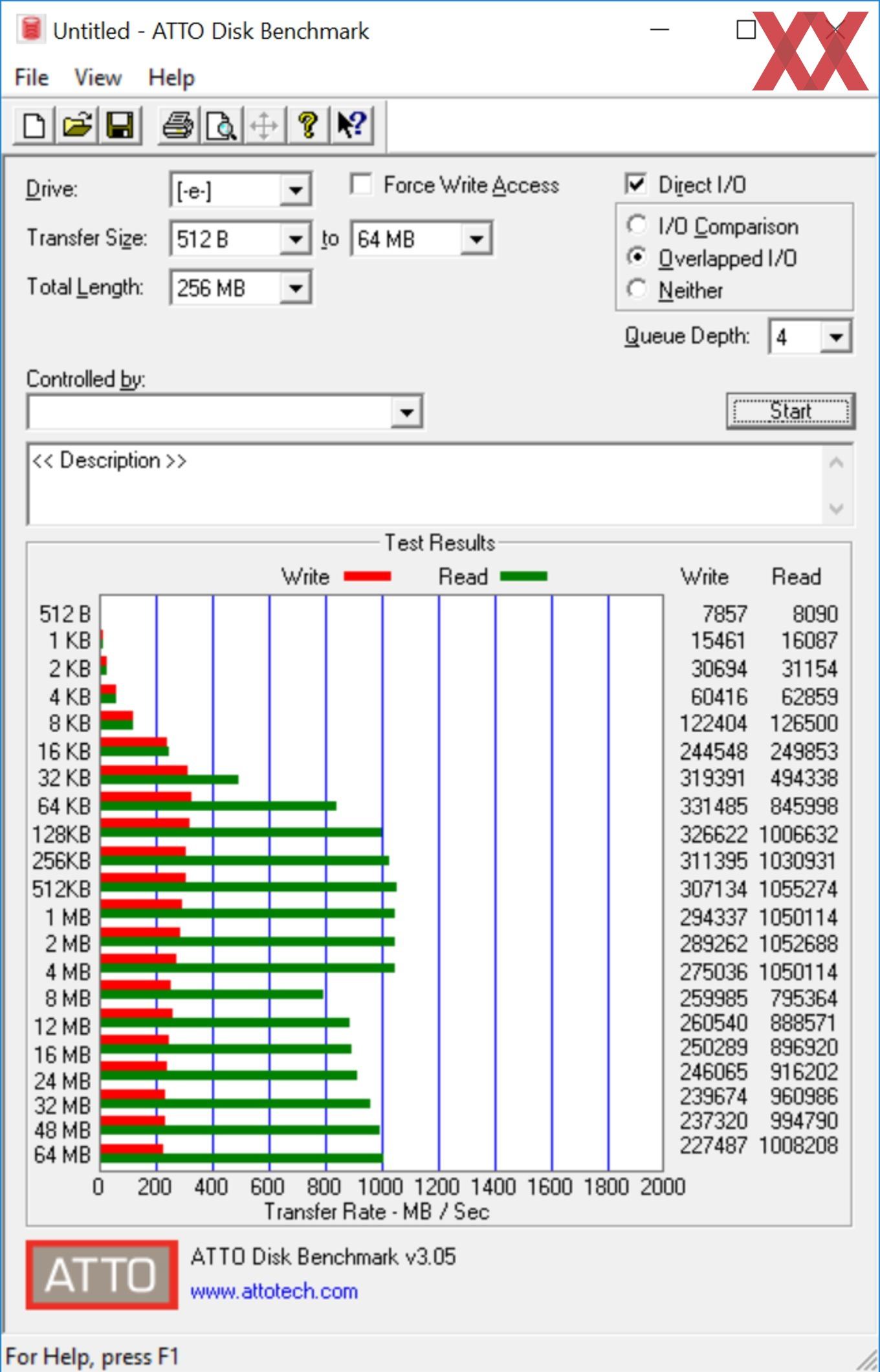Screen dimensions: 880x1372
Task: Click the Open file toolbar icon
Action: (x=77, y=125)
